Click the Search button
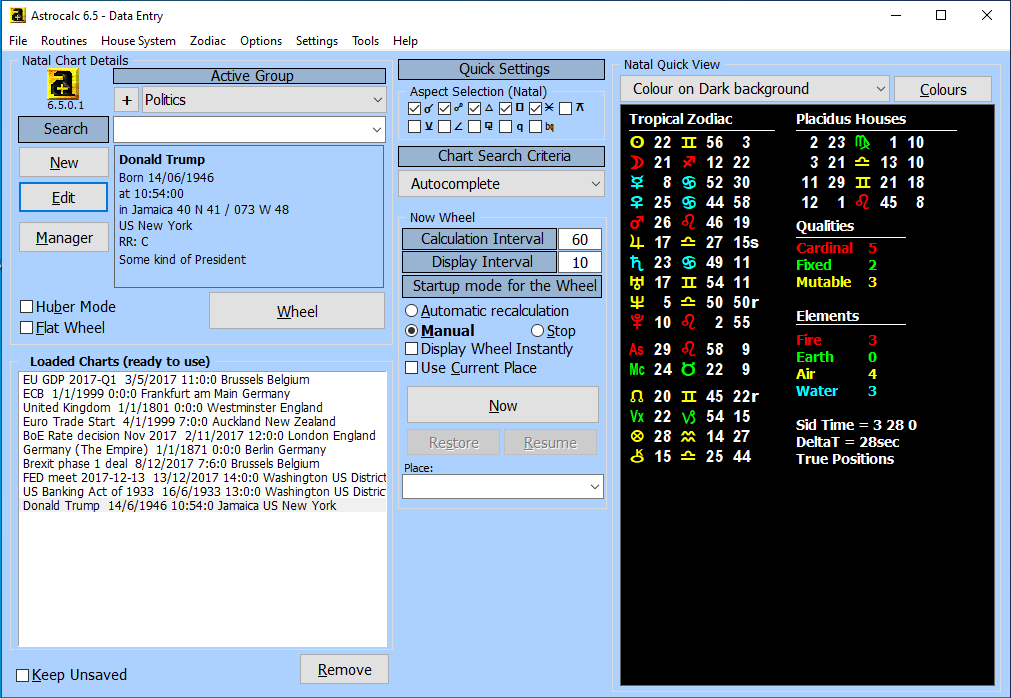Image resolution: width=1011 pixels, height=698 pixels. tap(63, 129)
